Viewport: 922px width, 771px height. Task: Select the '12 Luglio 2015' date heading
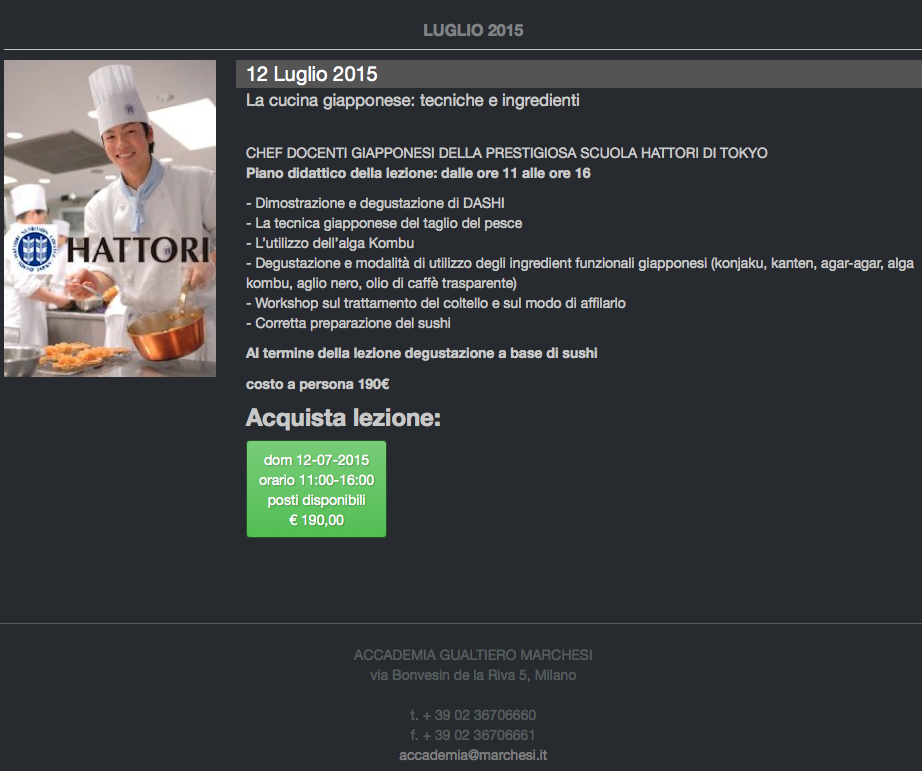(x=312, y=74)
